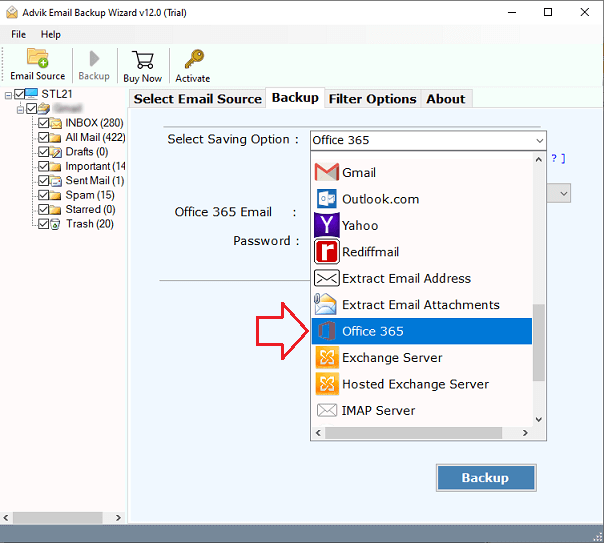Viewport: 604px width, 543px height.
Task: Click the folder tree scroll right arrow
Action: pyautogui.click(x=118, y=518)
